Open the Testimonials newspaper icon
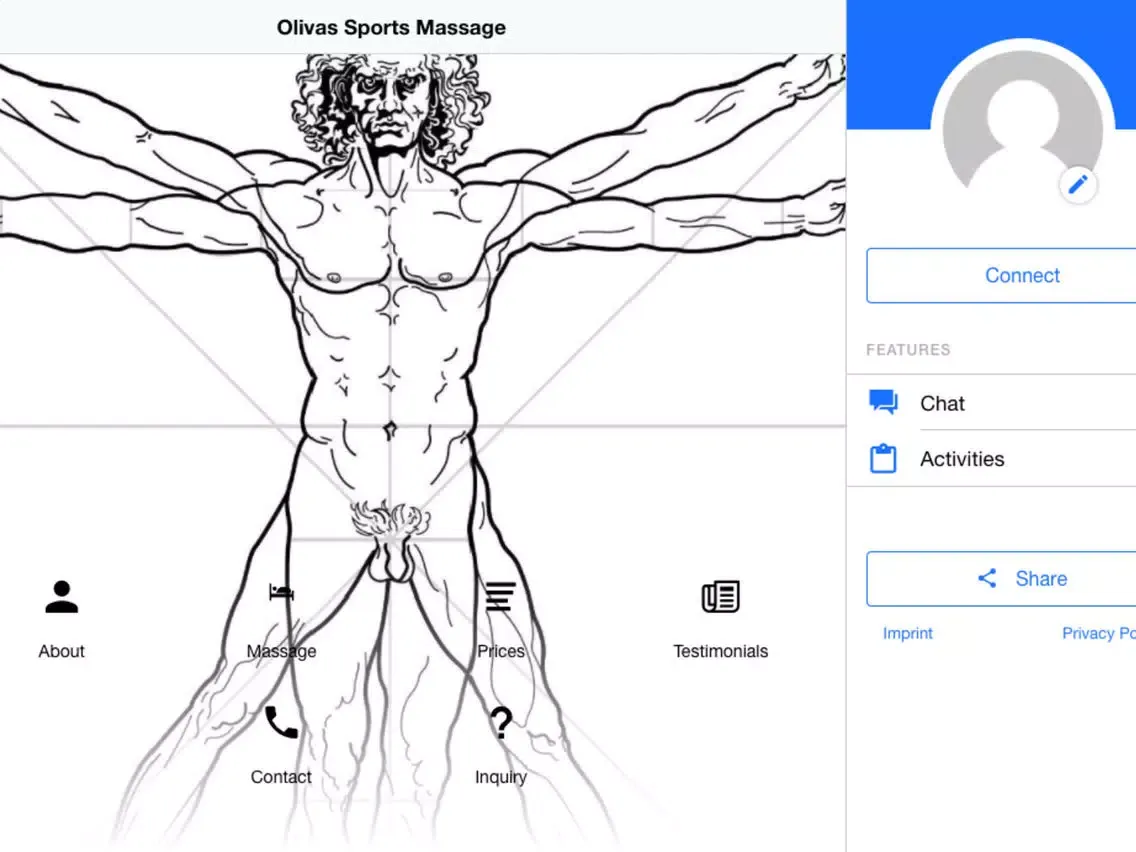This screenshot has height=852, width=1136. [x=720, y=597]
